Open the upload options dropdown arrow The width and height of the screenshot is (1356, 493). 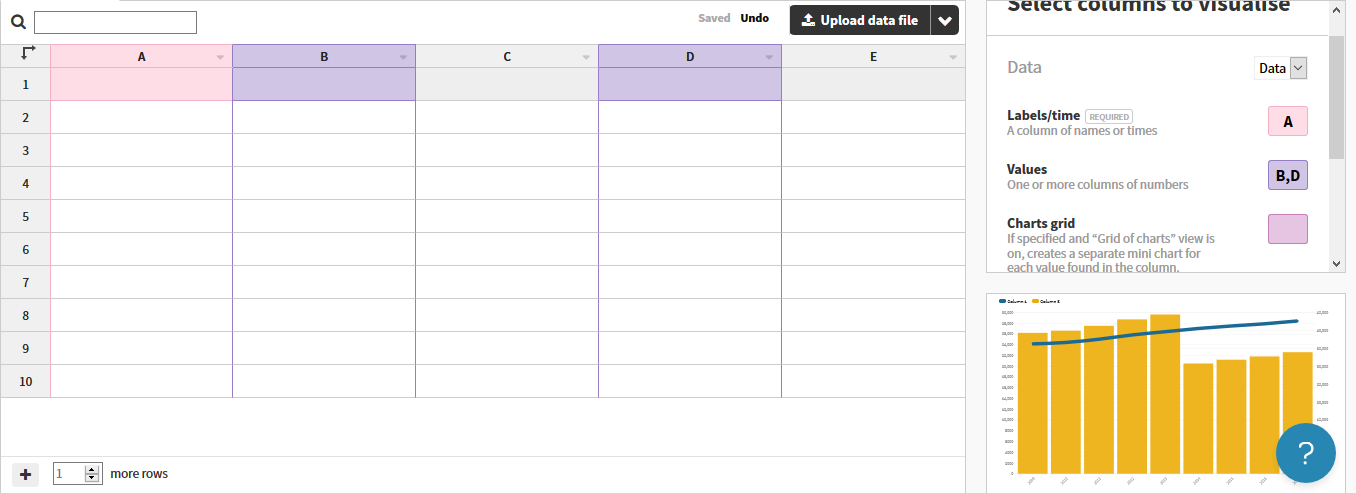tap(945, 21)
